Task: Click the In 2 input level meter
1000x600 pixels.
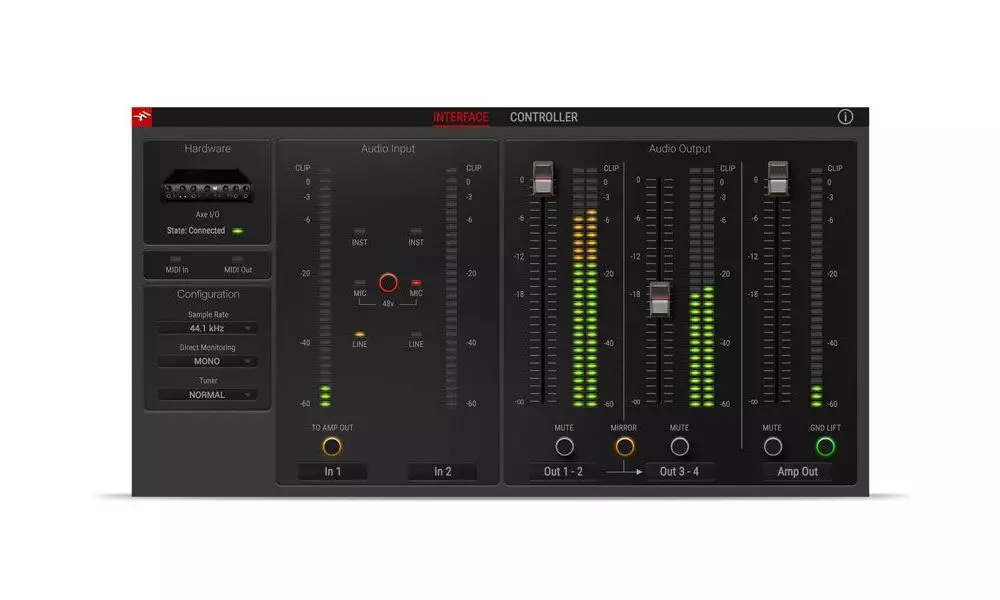Action: pos(452,287)
